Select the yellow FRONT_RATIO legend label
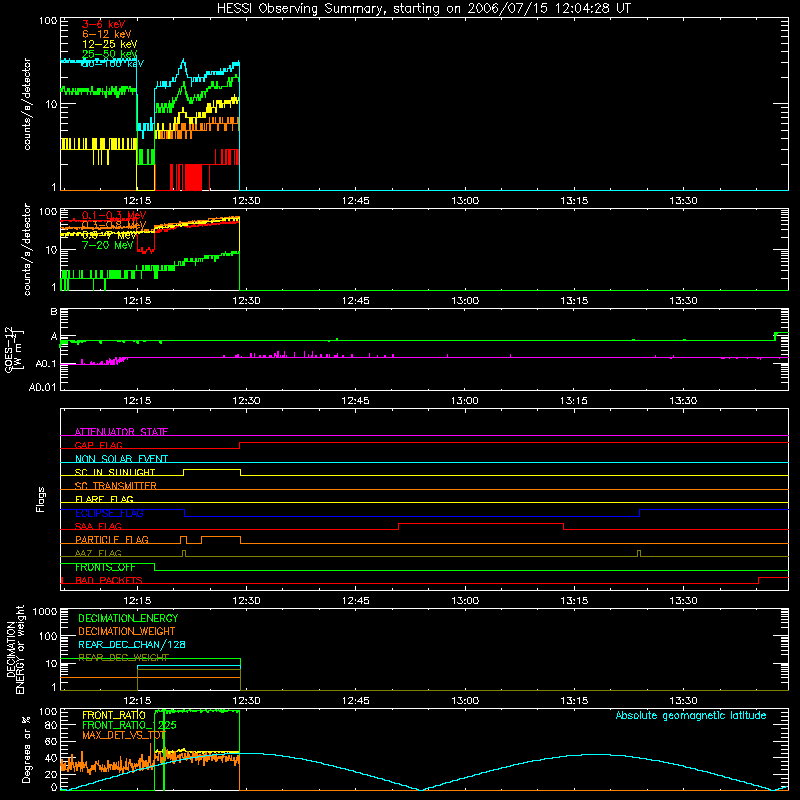The image size is (800, 800). 114,715
